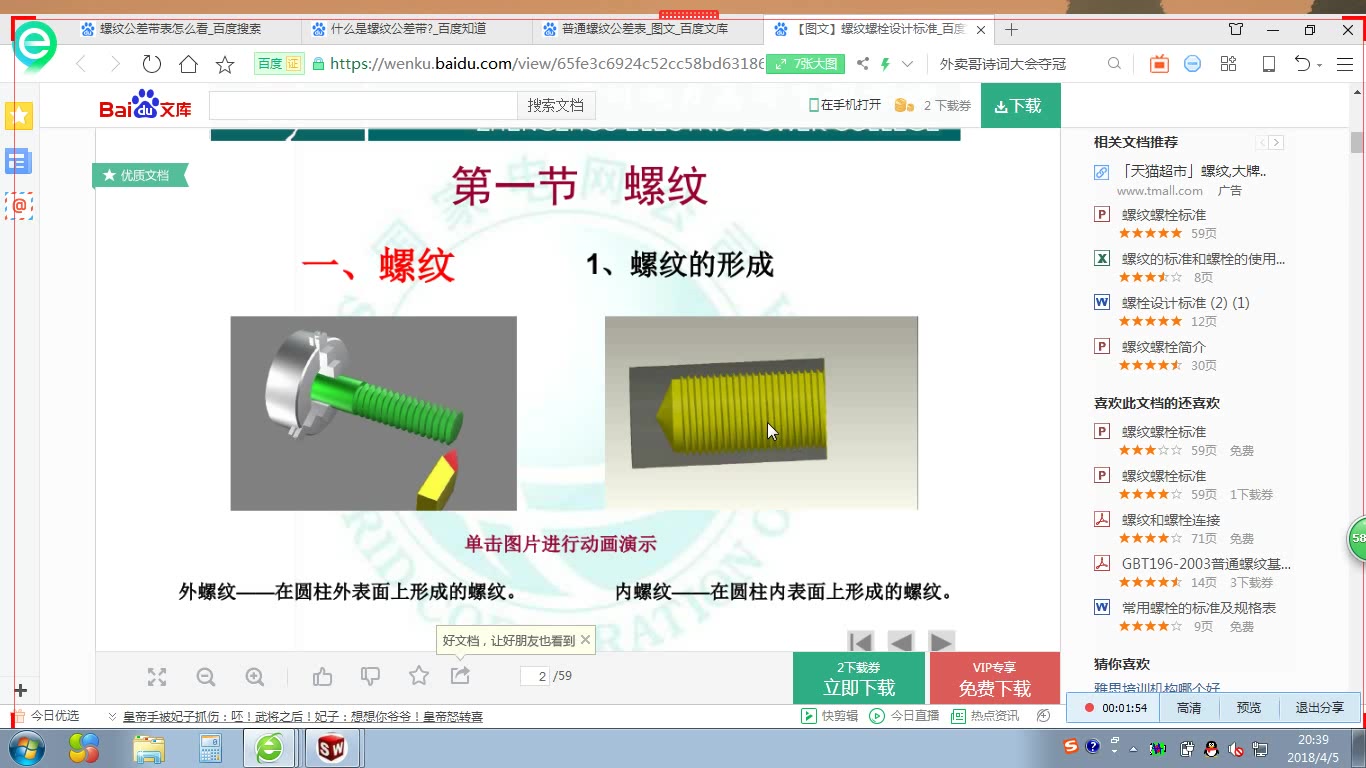
Task: Toggle 高清 recording quality
Action: coord(1187,707)
